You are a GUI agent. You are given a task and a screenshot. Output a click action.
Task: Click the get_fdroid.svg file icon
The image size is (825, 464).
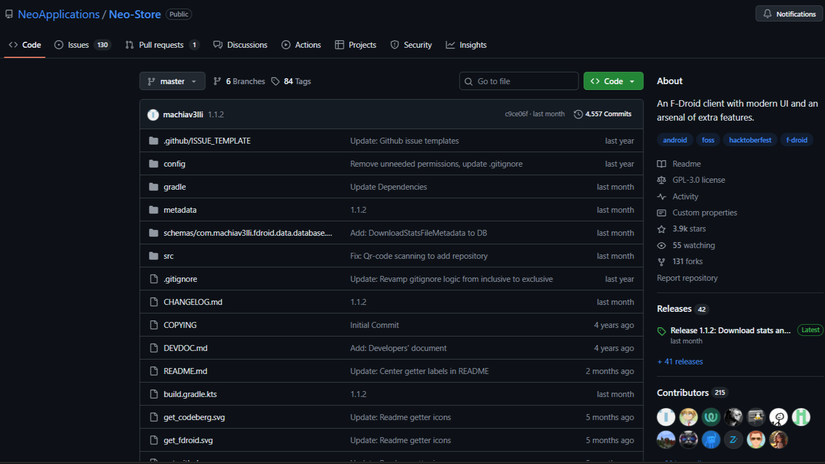tap(154, 440)
